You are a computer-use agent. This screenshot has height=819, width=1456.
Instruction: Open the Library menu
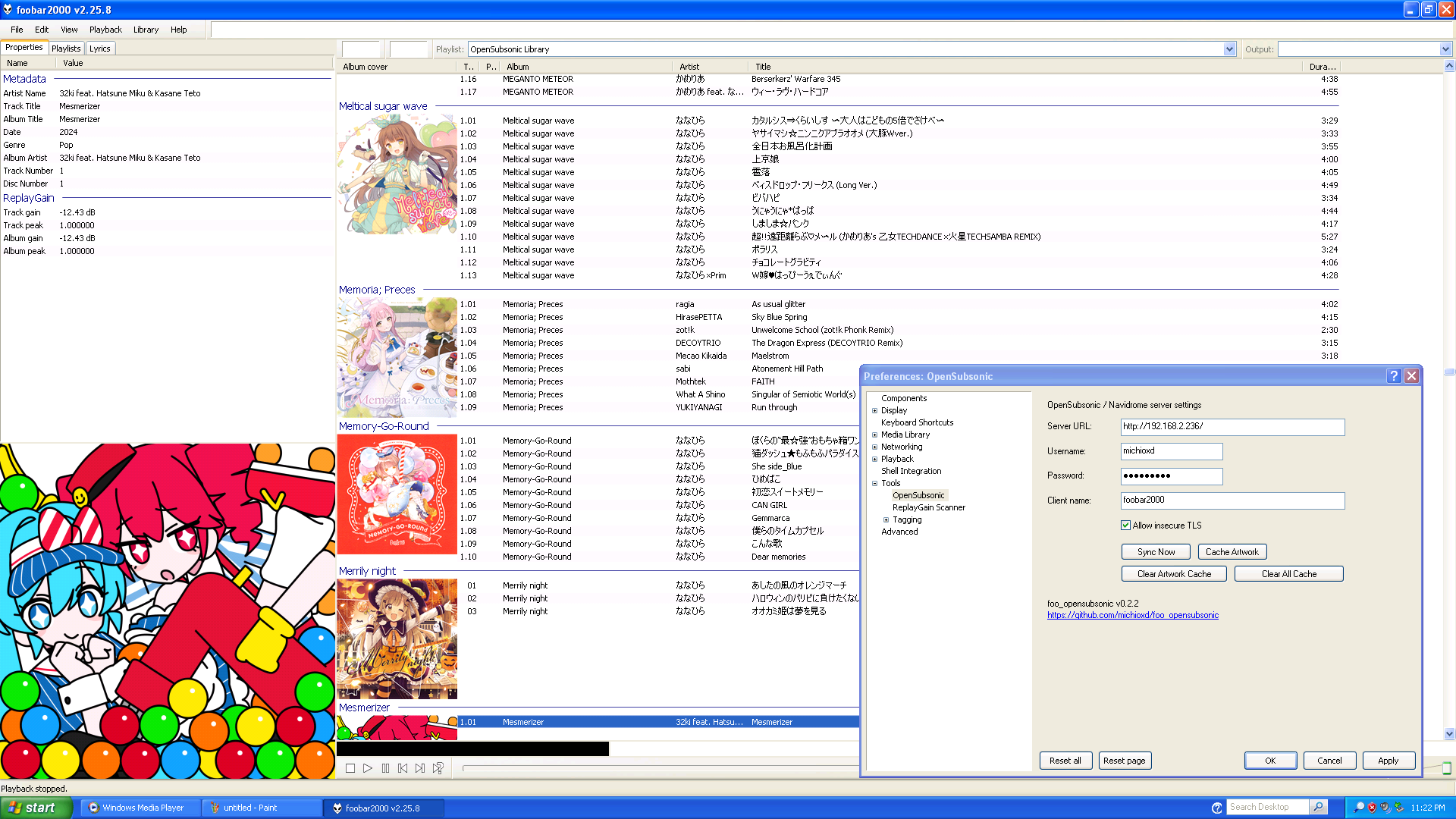(x=146, y=30)
